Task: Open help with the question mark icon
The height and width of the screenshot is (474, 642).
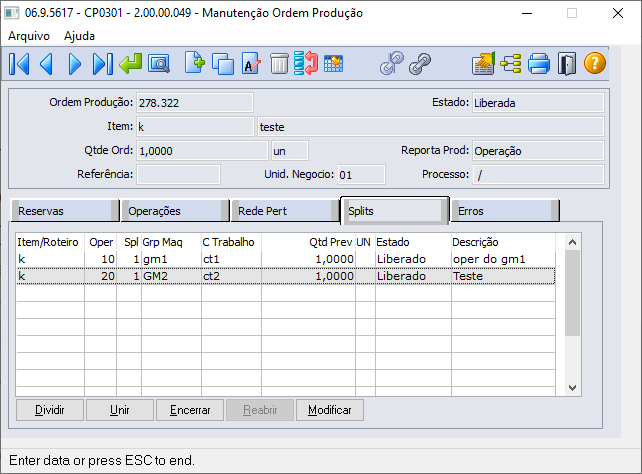Action: pyautogui.click(x=595, y=63)
